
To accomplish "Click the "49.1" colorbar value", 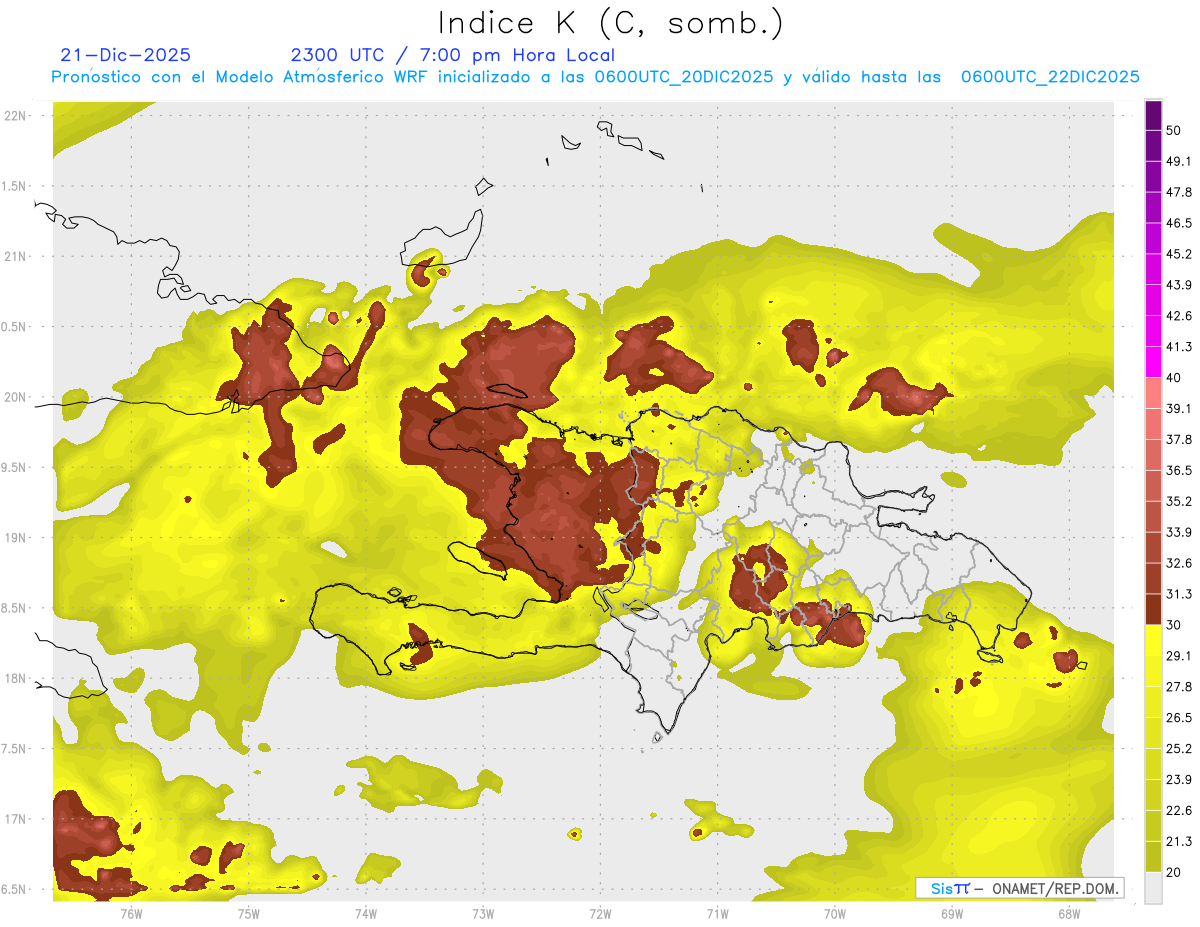I will click(x=1179, y=161).
